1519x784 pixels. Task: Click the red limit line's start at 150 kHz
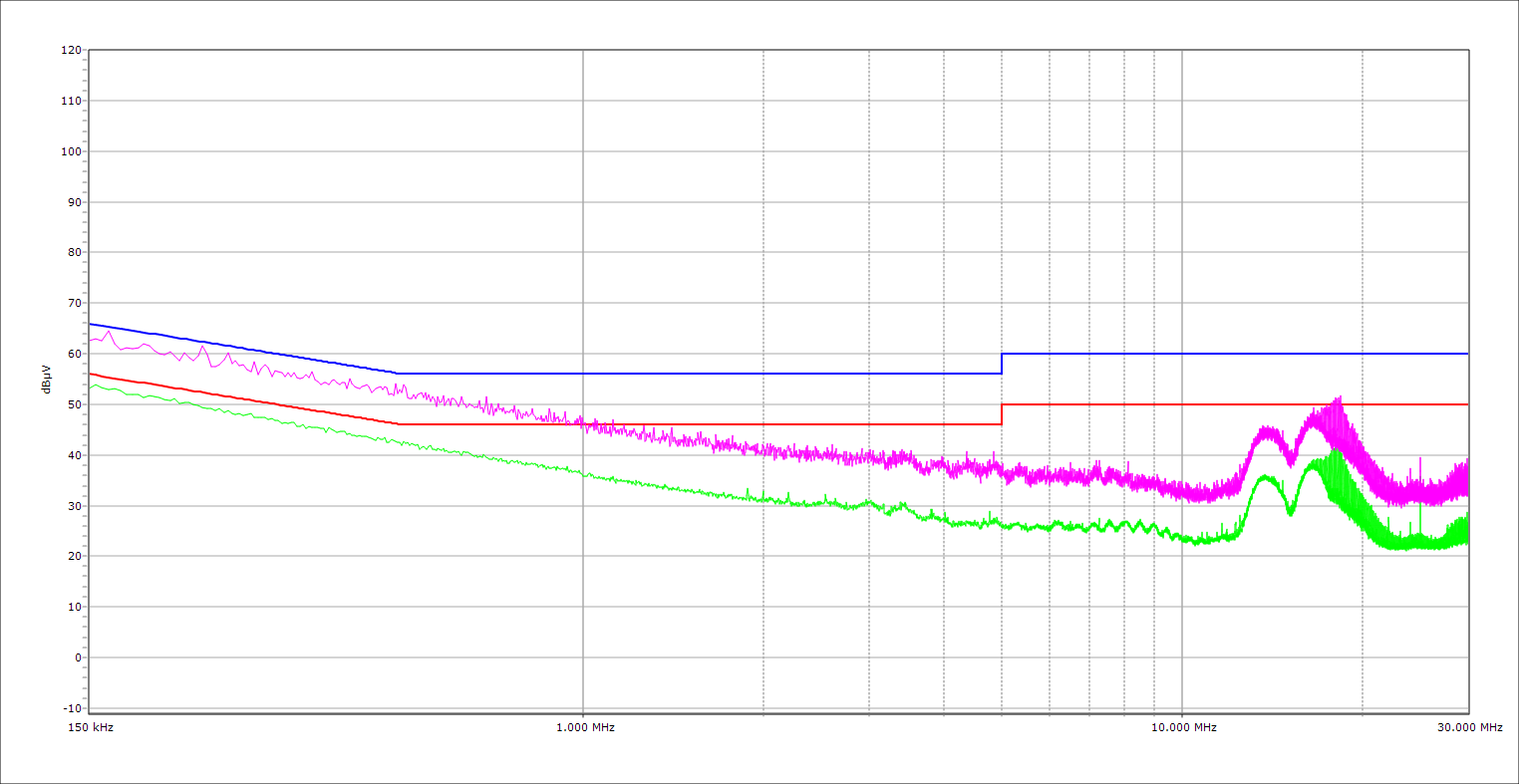click(x=91, y=374)
